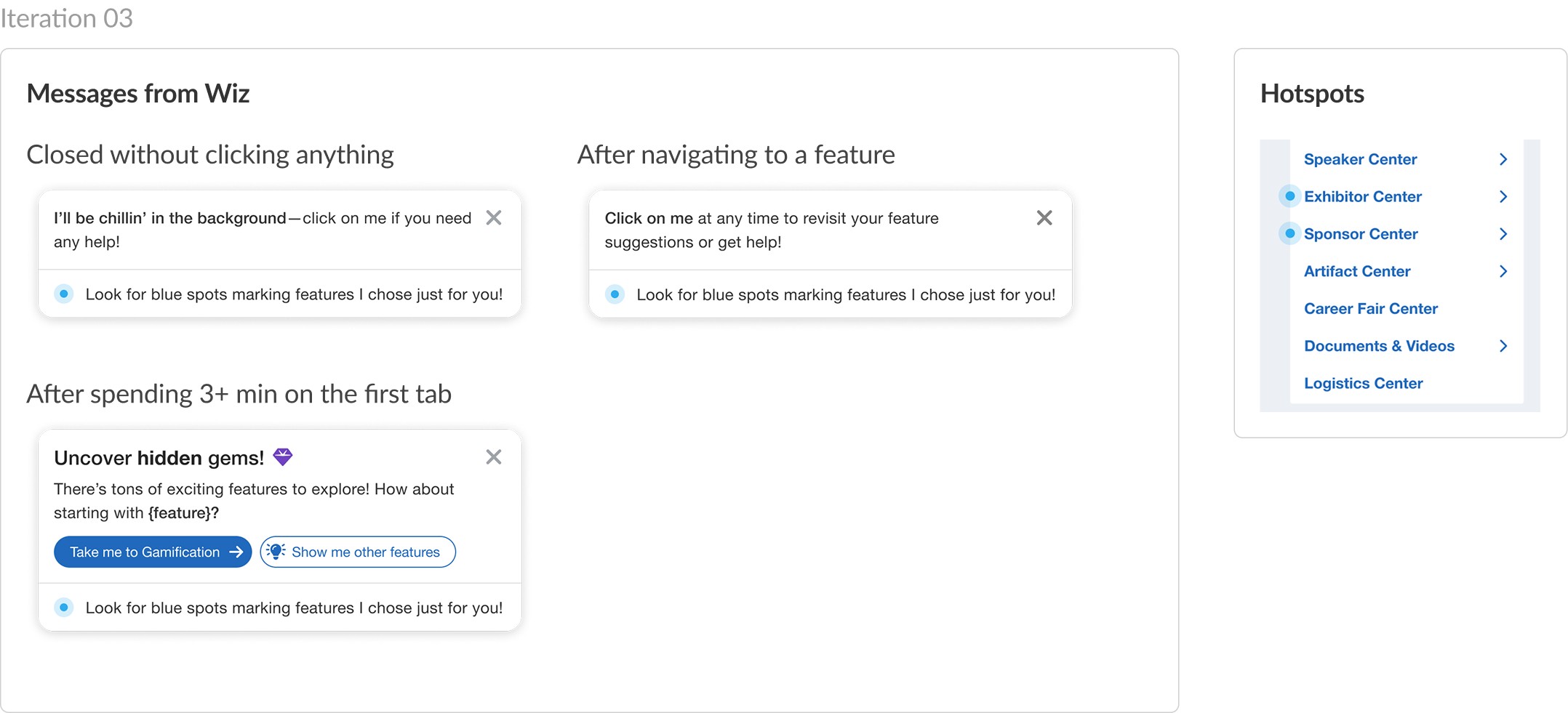Open the Career Fair Center menu item

[x=1371, y=309]
